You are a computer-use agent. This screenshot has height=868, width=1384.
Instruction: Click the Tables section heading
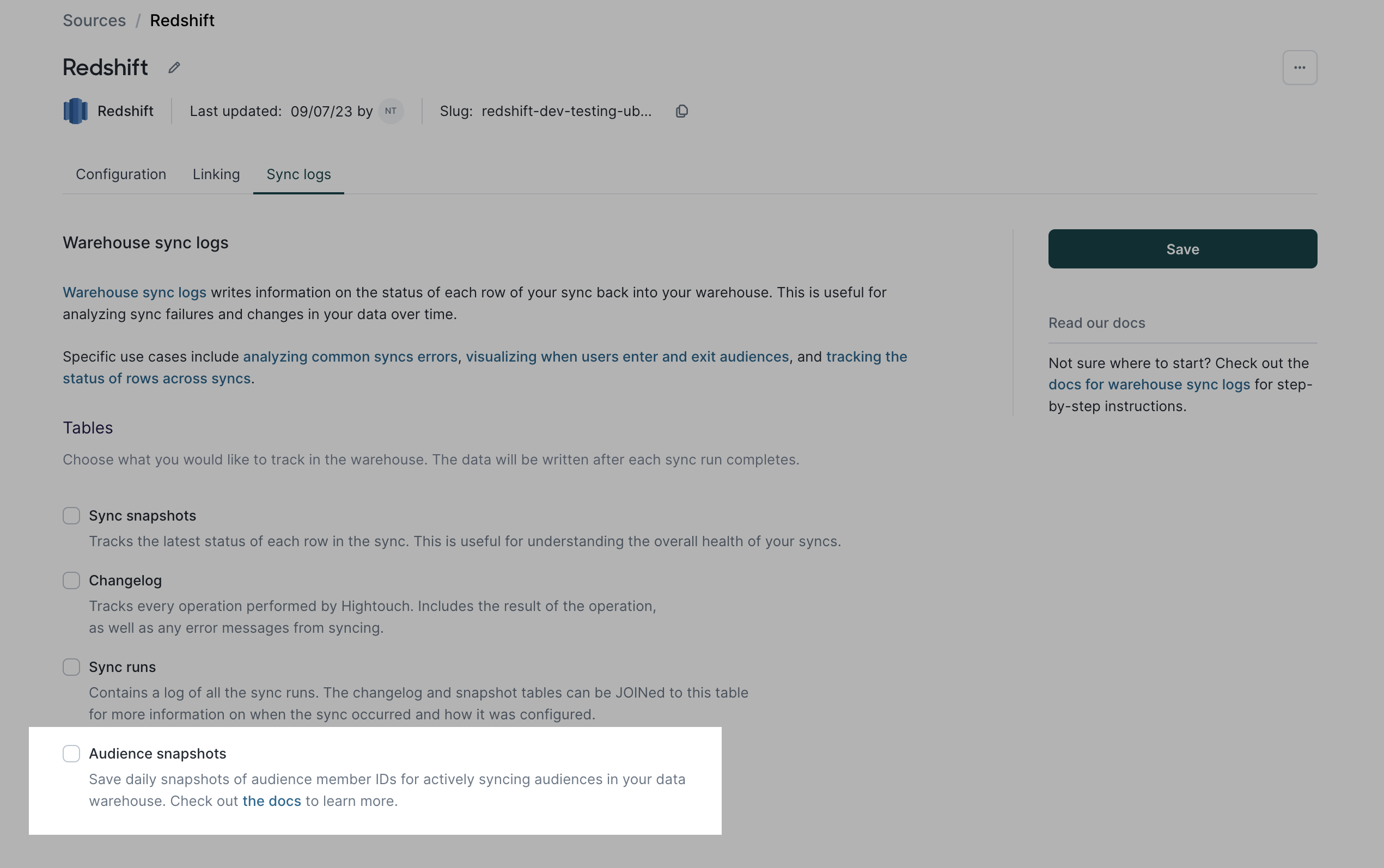tap(88, 428)
